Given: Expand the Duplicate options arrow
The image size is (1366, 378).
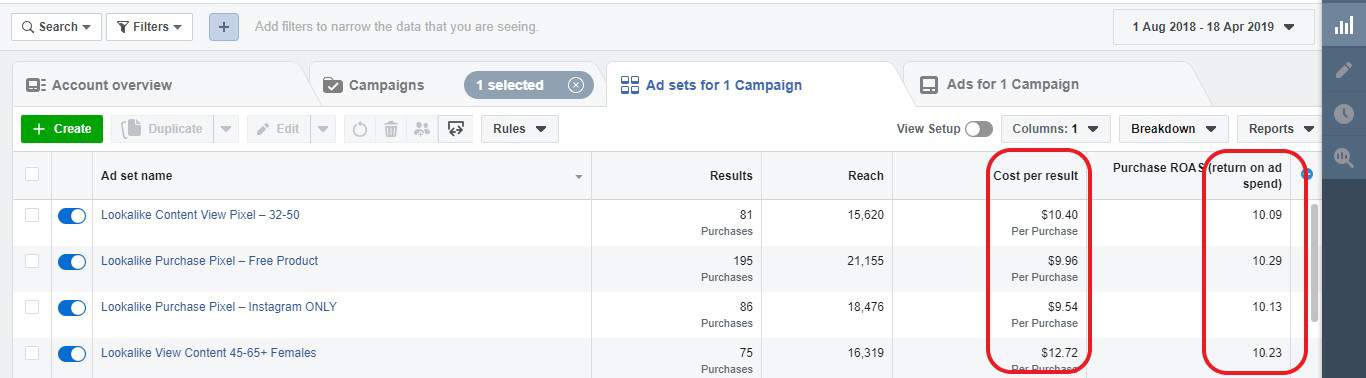Looking at the screenshot, I should click(227, 129).
